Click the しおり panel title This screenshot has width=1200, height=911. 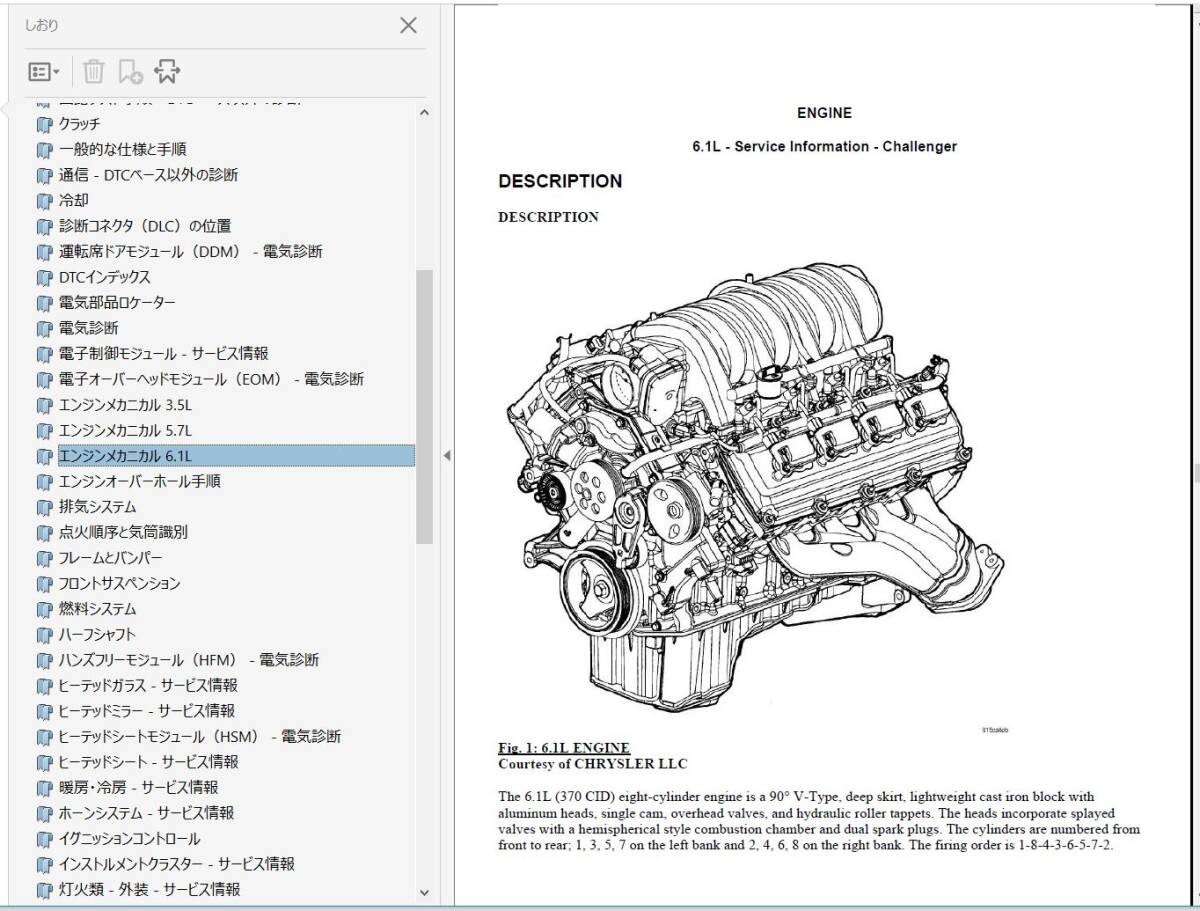(41, 26)
